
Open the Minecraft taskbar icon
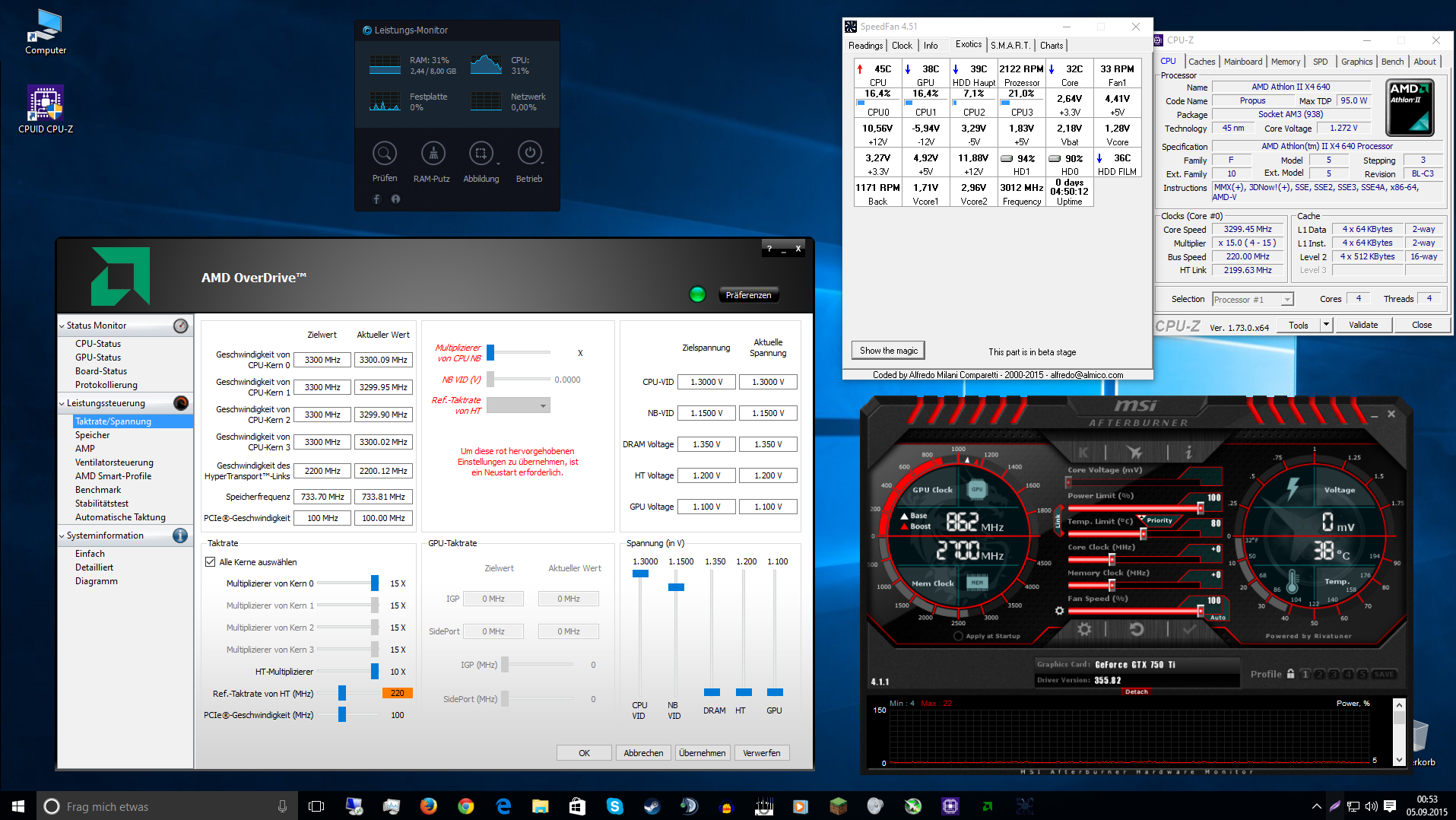click(x=838, y=806)
